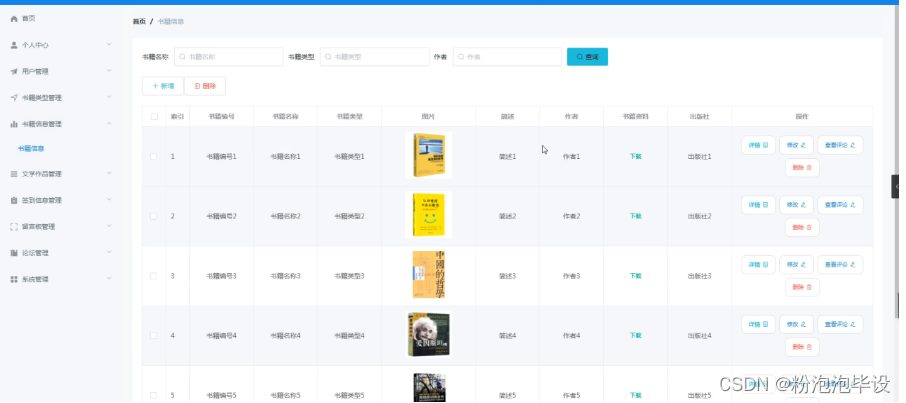Click the document icon in row 4 详情 button

[x=765, y=324]
